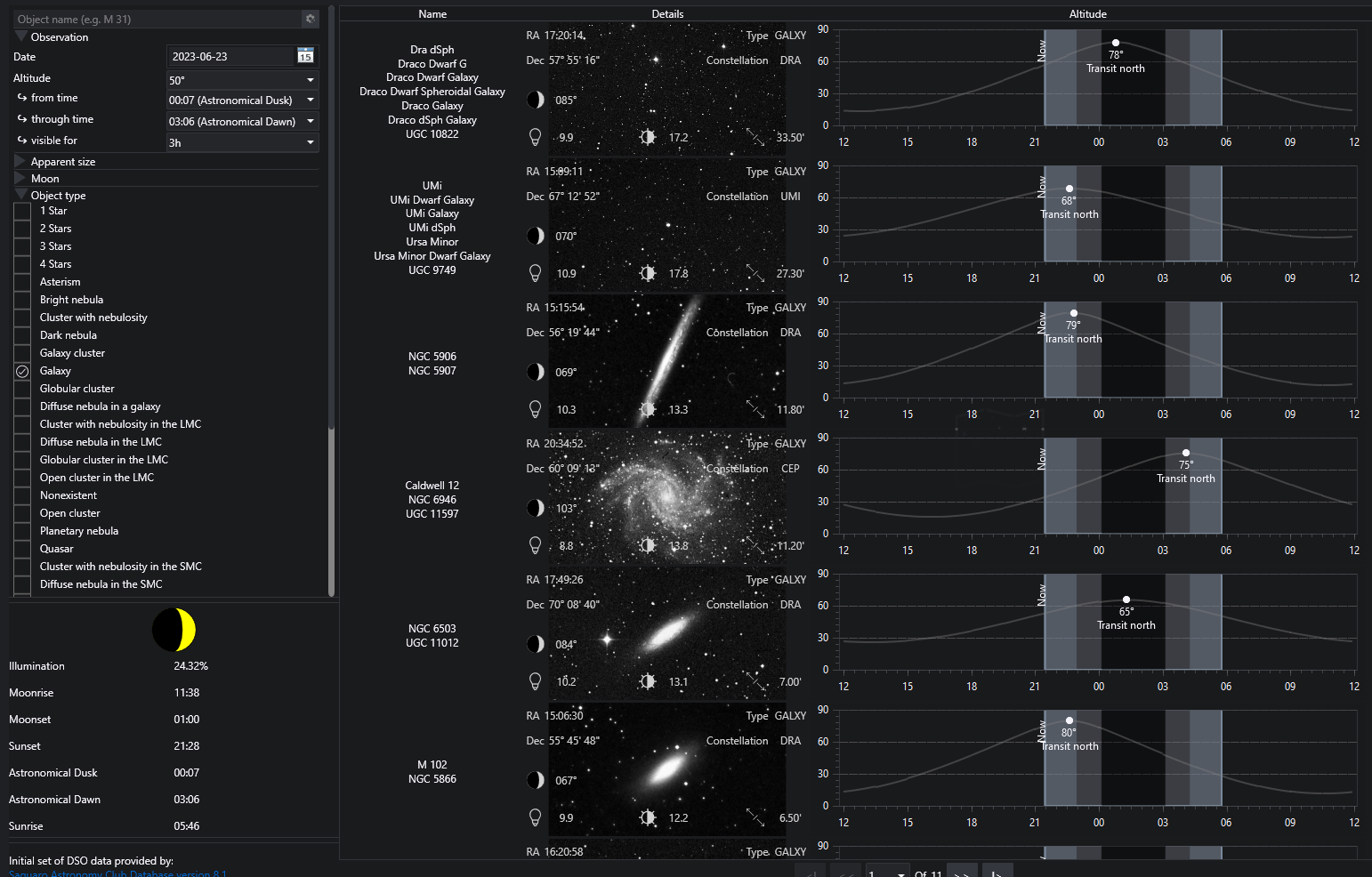This screenshot has width=1372, height=877.
Task: Click magnitude bulb icon for M 102
Action: point(536,817)
